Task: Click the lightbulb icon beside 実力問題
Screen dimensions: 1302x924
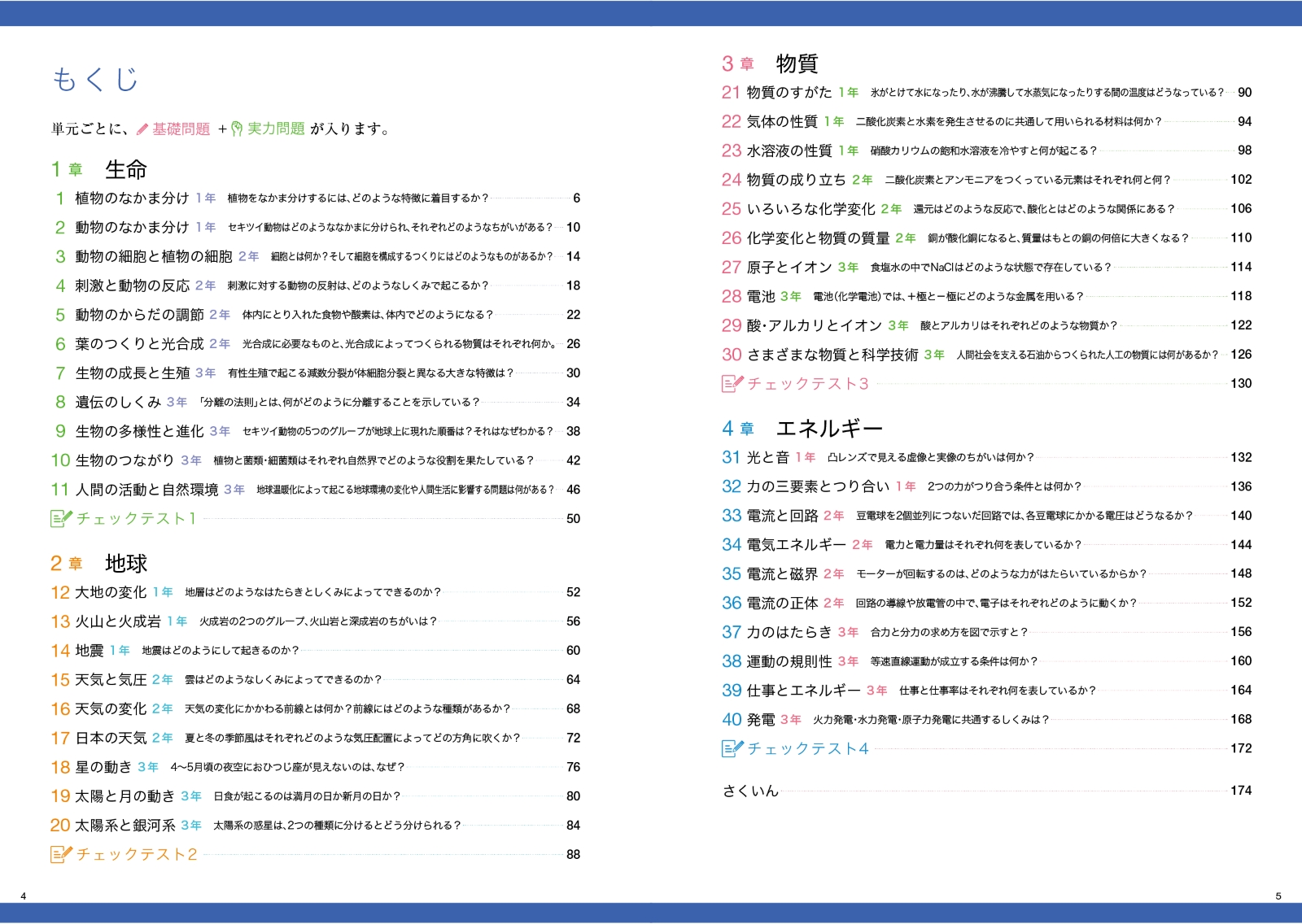Action: pos(237,129)
